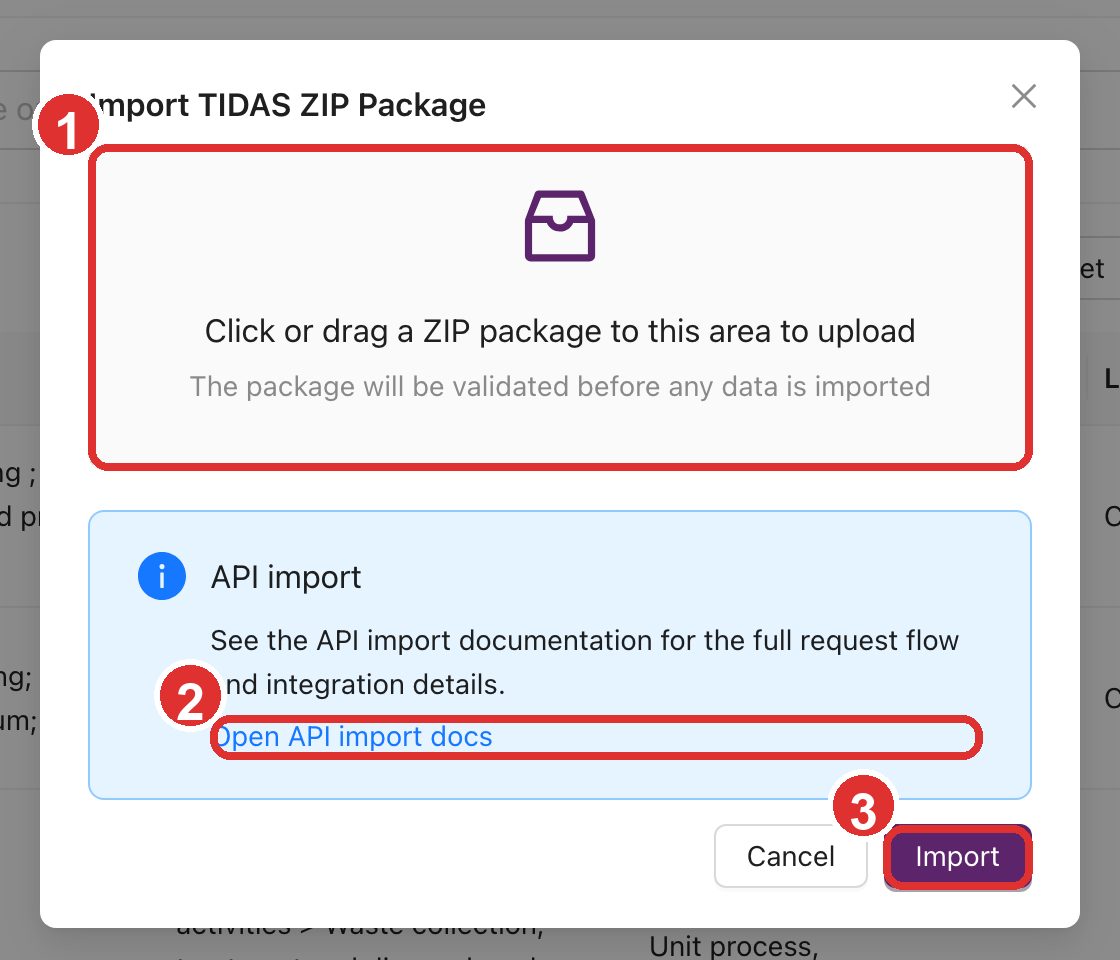Dismiss the dialog using the X icon
This screenshot has width=1120, height=960.
coord(1023,96)
